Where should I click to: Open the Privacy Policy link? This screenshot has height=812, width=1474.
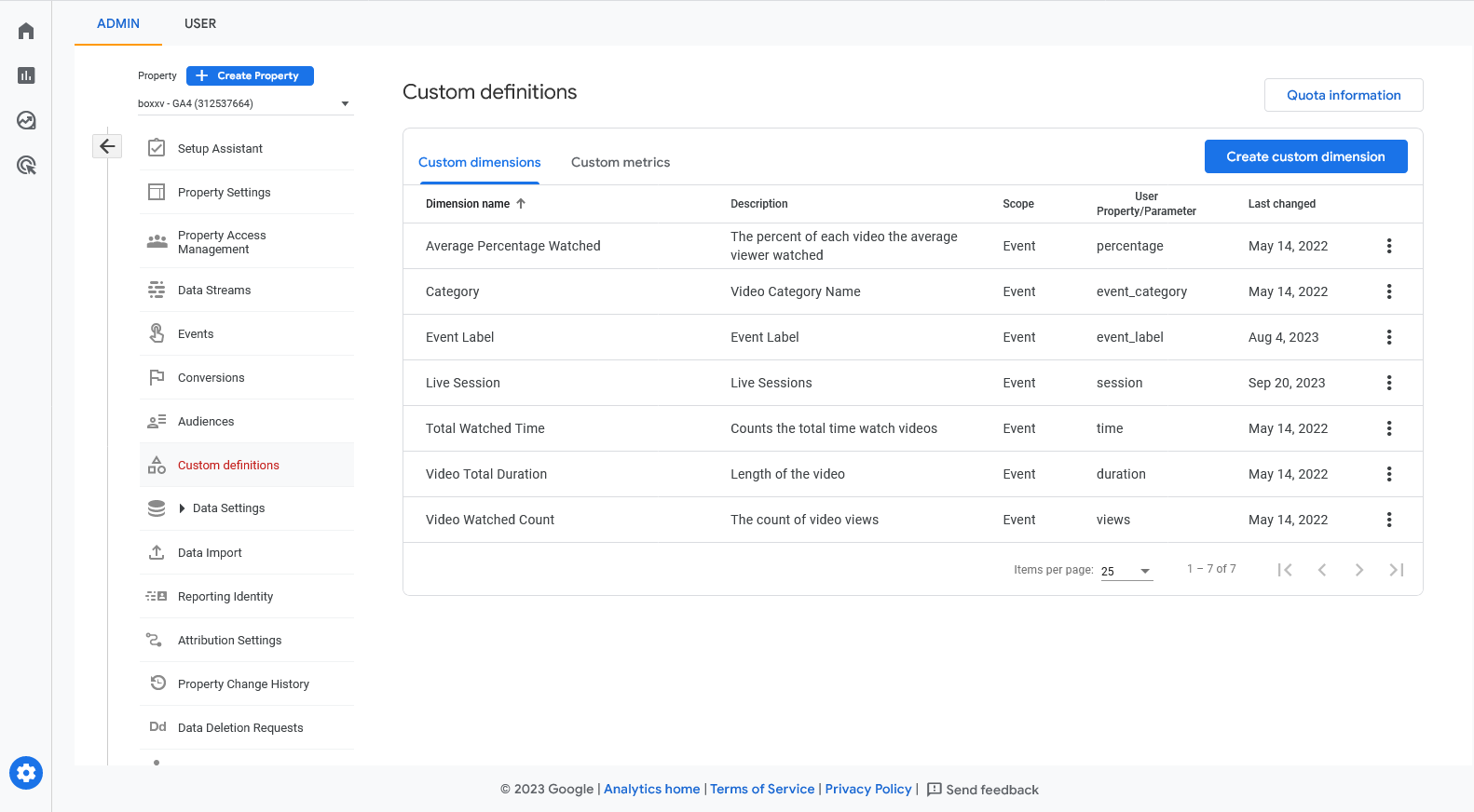[868, 789]
